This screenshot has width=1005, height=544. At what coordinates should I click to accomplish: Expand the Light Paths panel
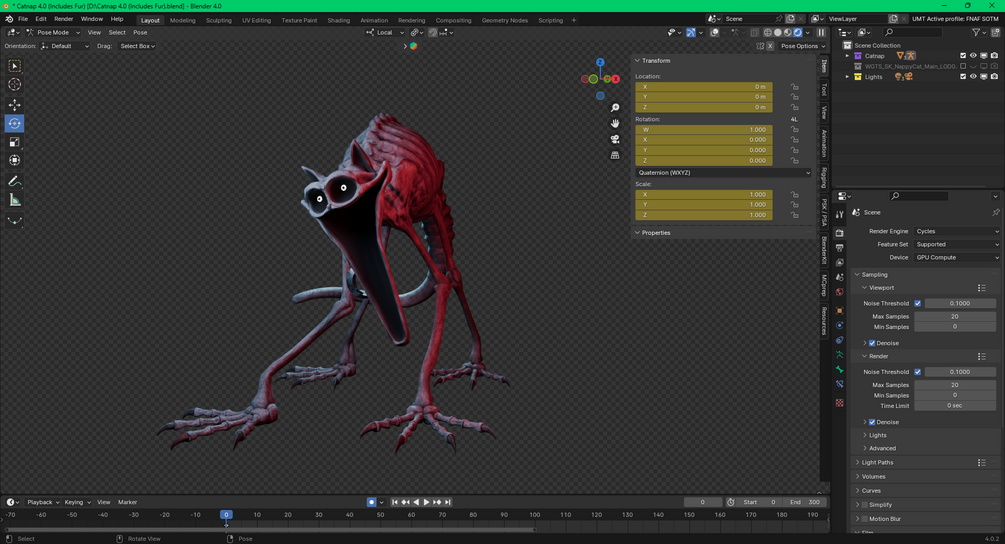[878, 462]
